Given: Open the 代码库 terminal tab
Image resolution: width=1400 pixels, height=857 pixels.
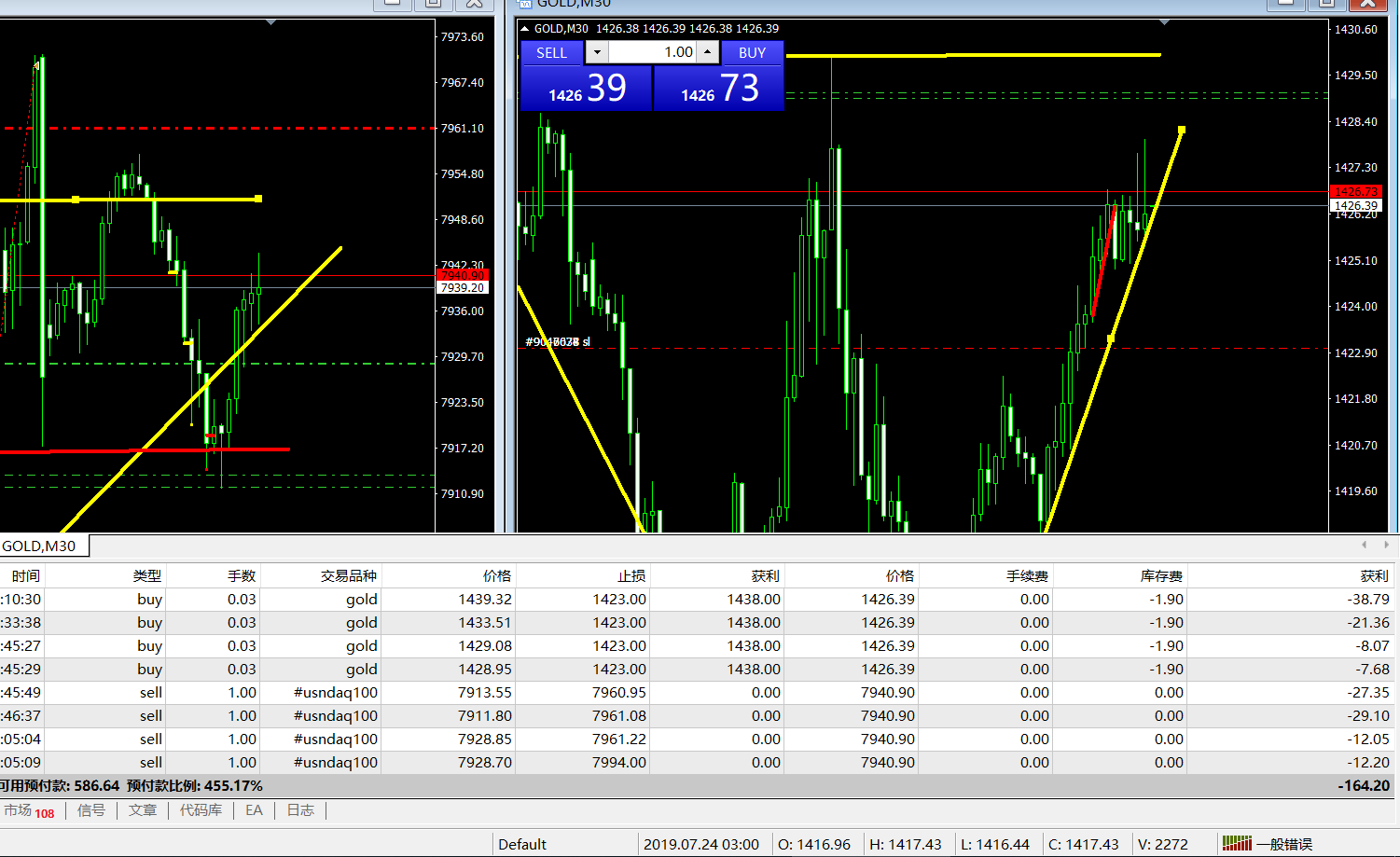Looking at the screenshot, I should (x=201, y=810).
